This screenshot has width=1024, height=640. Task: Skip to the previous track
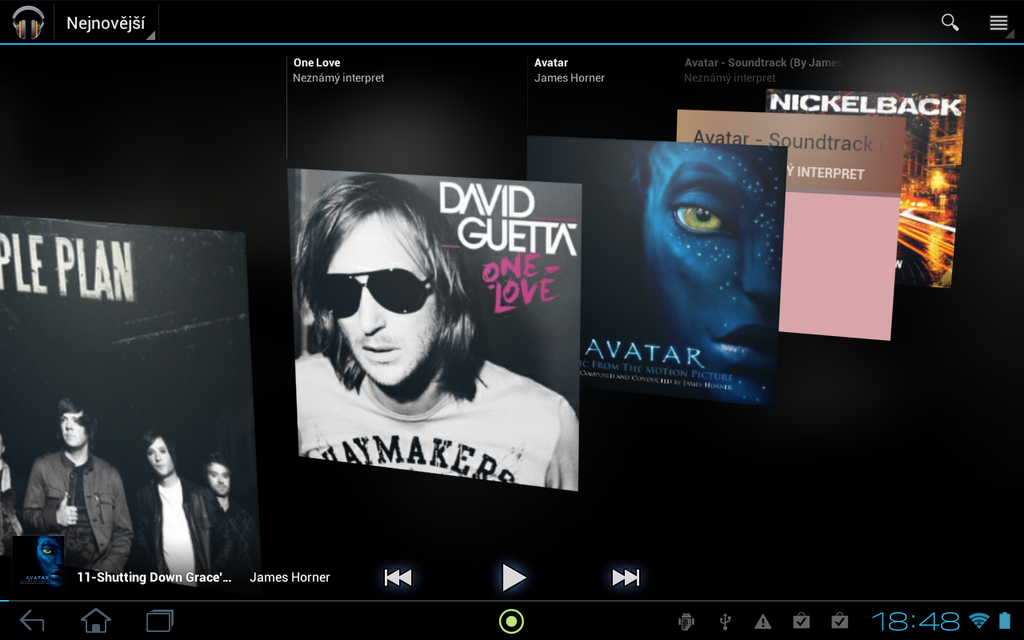[397, 577]
